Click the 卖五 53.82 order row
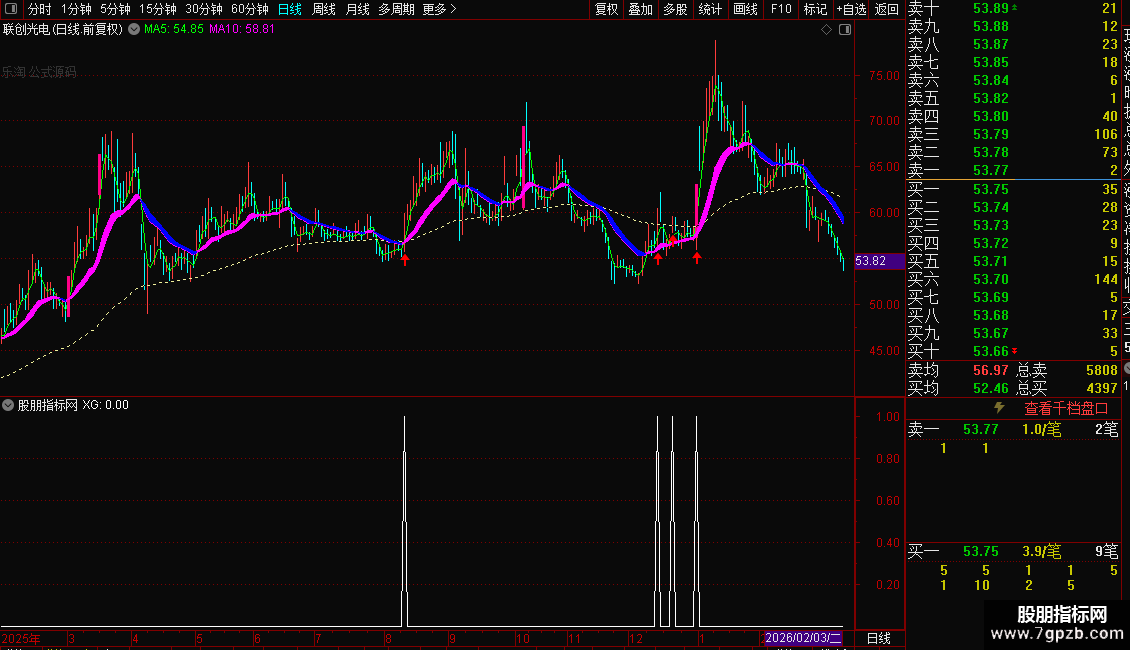The image size is (1130, 650). [1013, 98]
